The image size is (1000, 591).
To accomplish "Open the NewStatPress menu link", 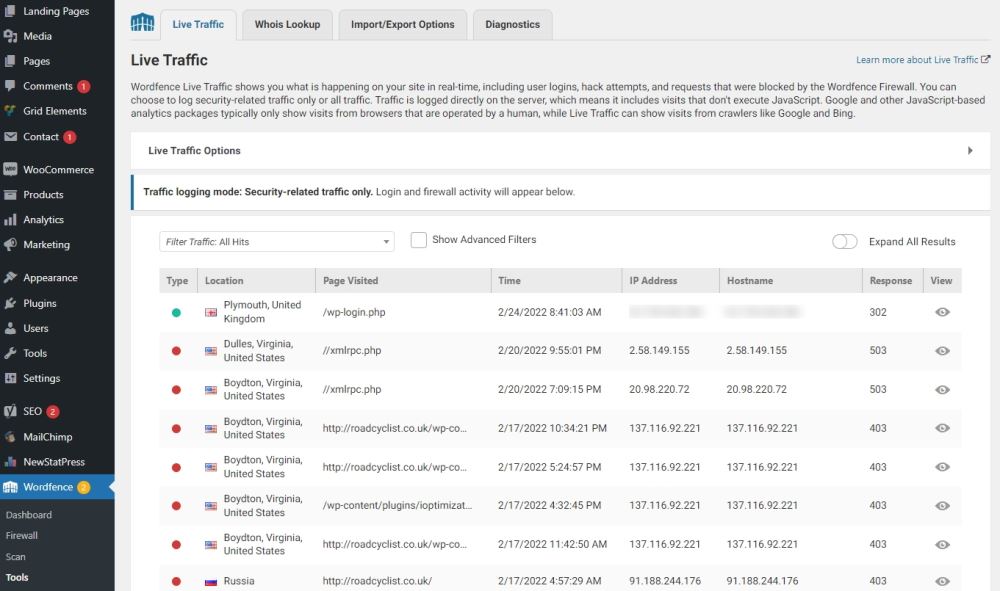I will click(54, 462).
